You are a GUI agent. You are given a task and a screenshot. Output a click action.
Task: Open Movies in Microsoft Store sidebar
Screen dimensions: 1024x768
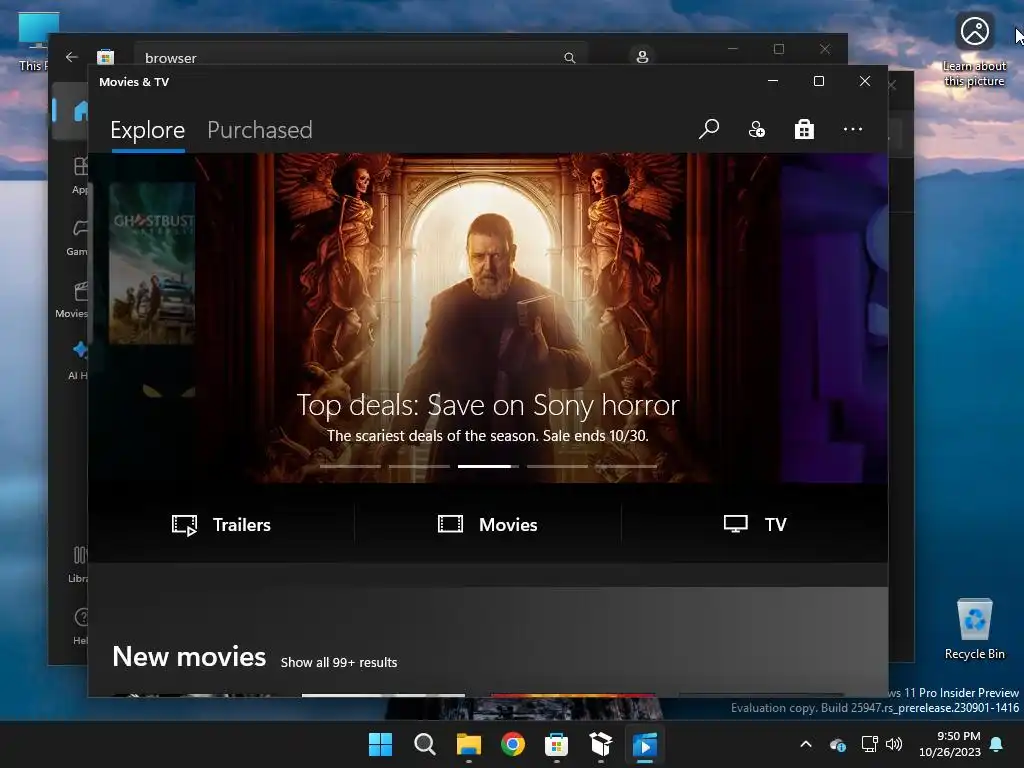tap(73, 300)
